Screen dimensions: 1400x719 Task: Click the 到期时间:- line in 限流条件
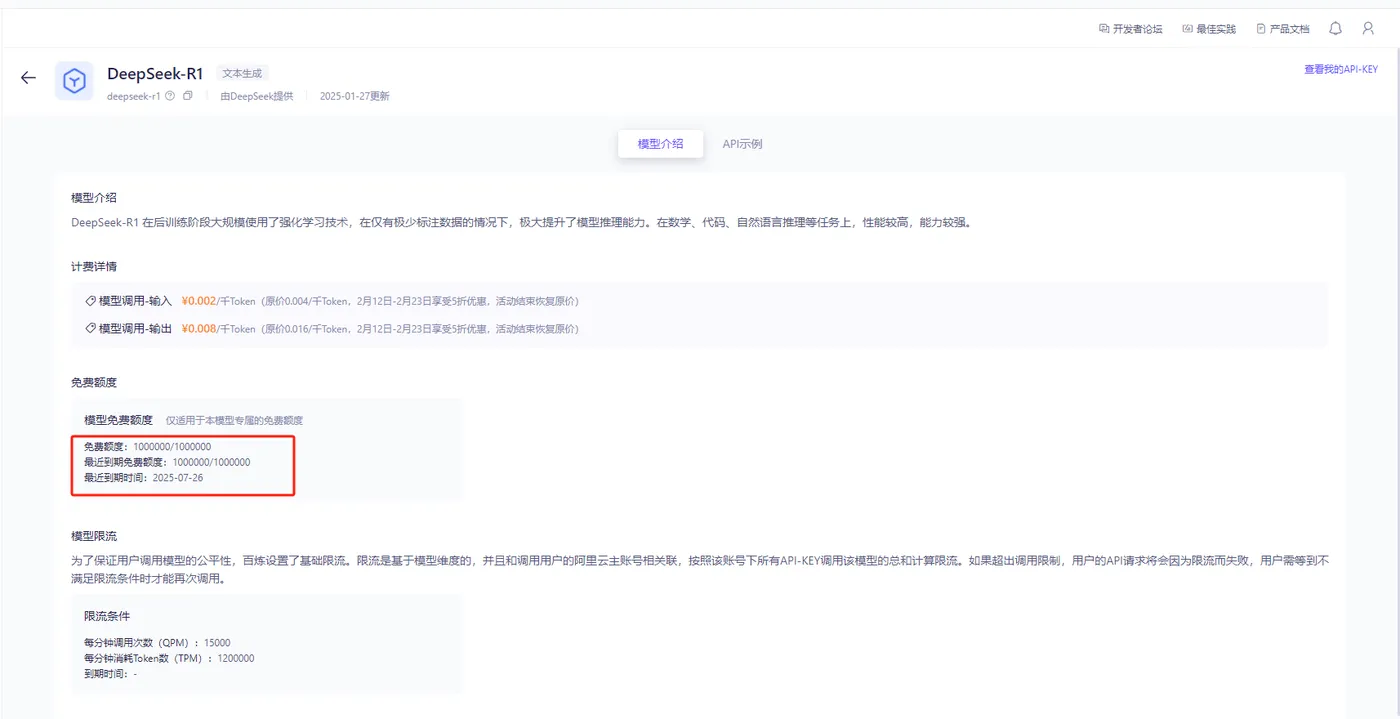pos(111,675)
